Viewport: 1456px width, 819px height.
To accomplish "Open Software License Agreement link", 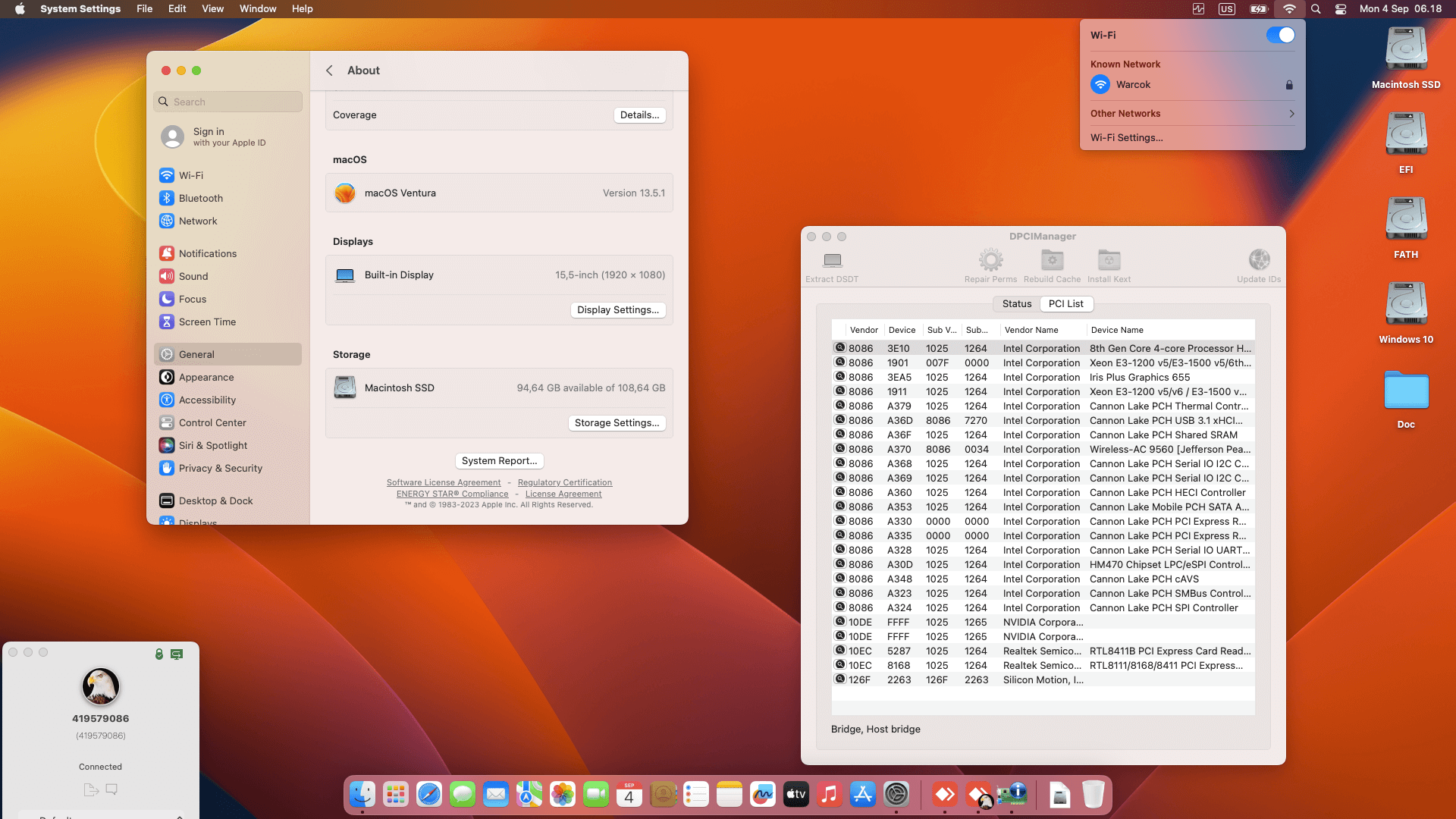I will pyautogui.click(x=444, y=482).
